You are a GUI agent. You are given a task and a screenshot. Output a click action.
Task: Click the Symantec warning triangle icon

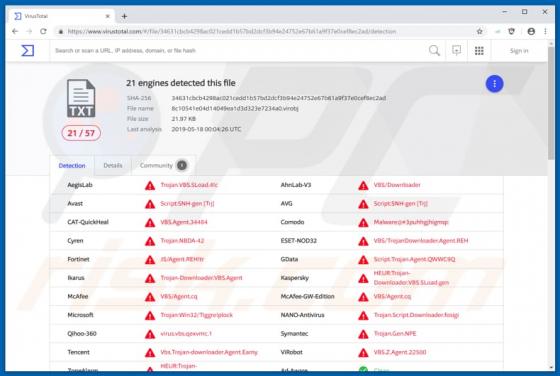coord(363,334)
